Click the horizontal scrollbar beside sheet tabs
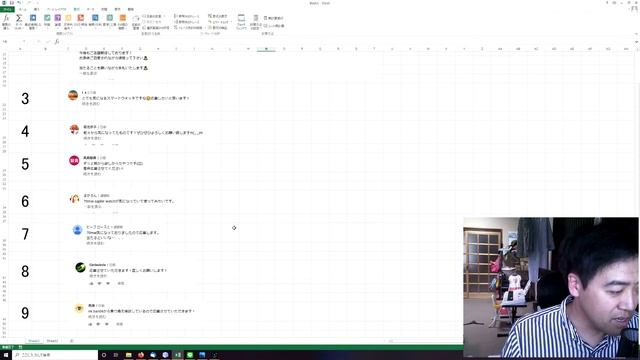 (x=391, y=341)
